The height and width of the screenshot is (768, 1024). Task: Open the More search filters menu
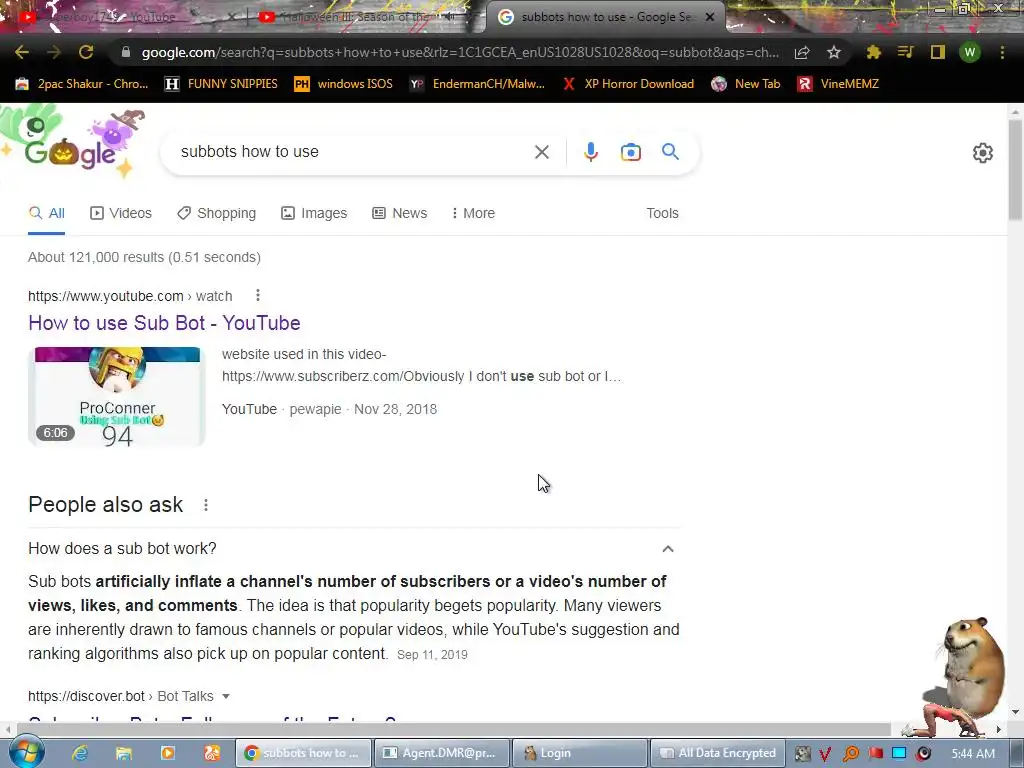click(x=473, y=213)
